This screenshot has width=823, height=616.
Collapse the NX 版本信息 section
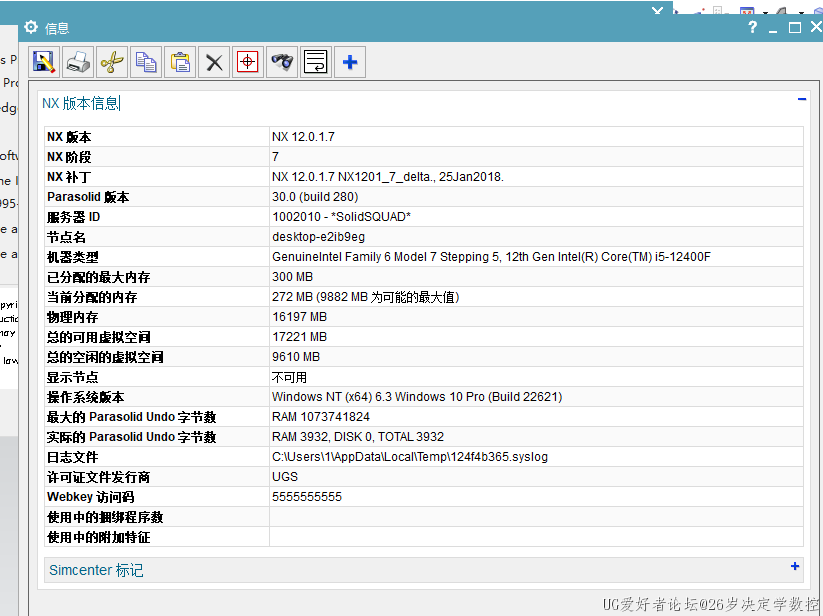801,99
